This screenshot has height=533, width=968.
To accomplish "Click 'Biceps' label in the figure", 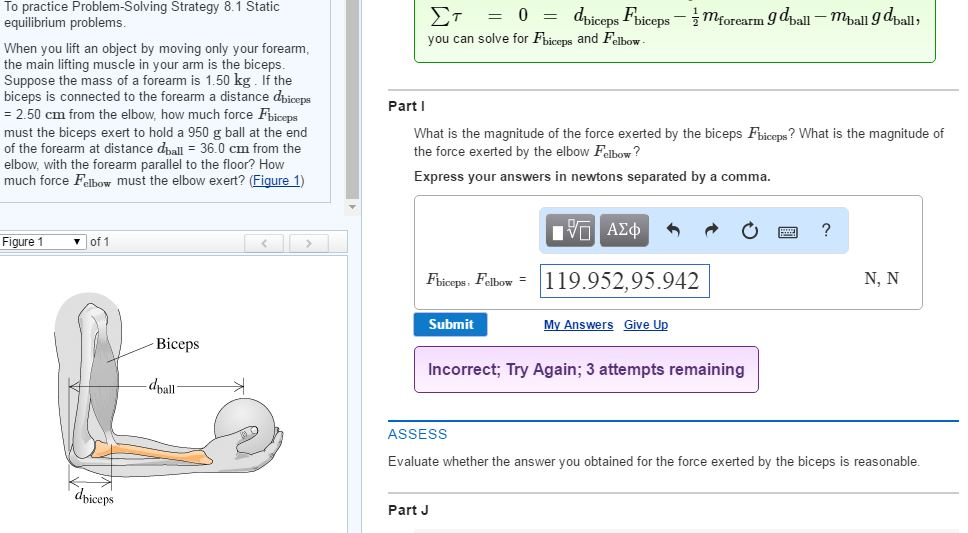I will (178, 343).
